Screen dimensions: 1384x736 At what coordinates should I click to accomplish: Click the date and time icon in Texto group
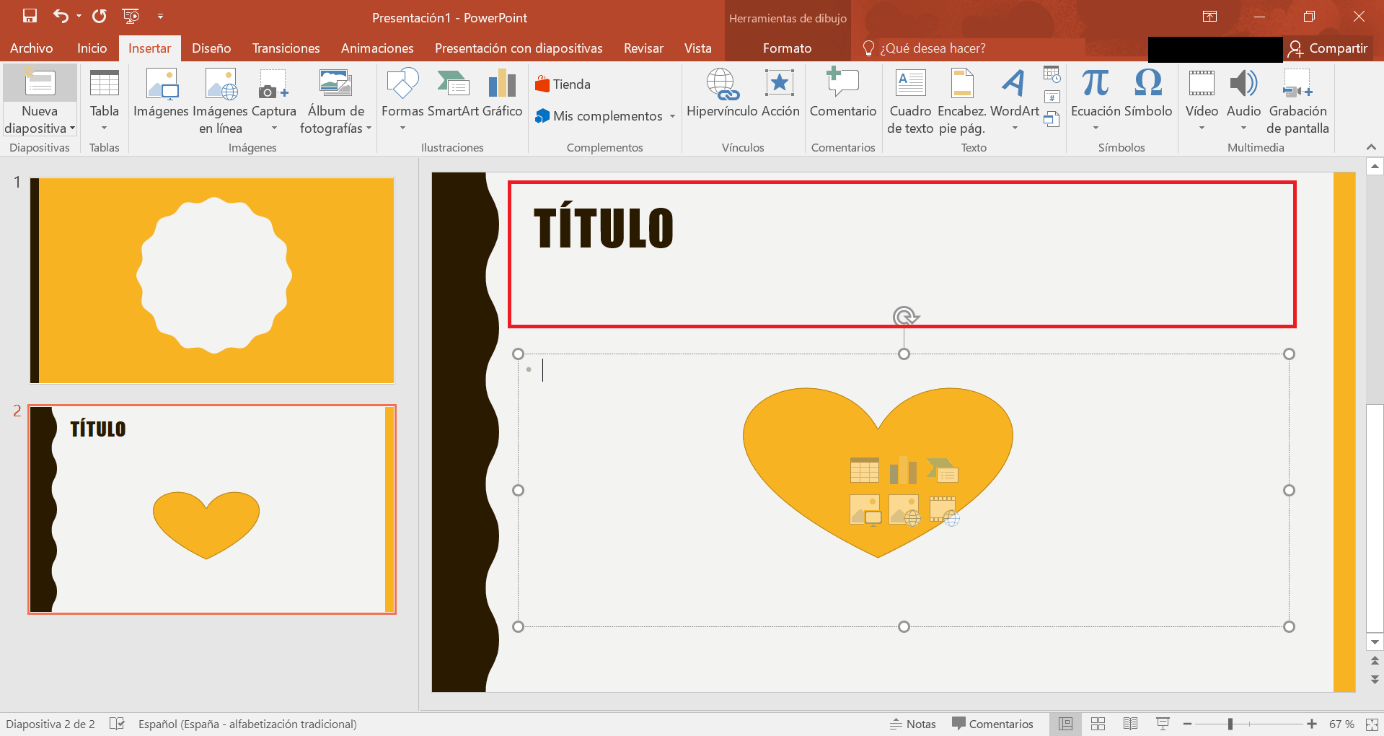point(1051,75)
